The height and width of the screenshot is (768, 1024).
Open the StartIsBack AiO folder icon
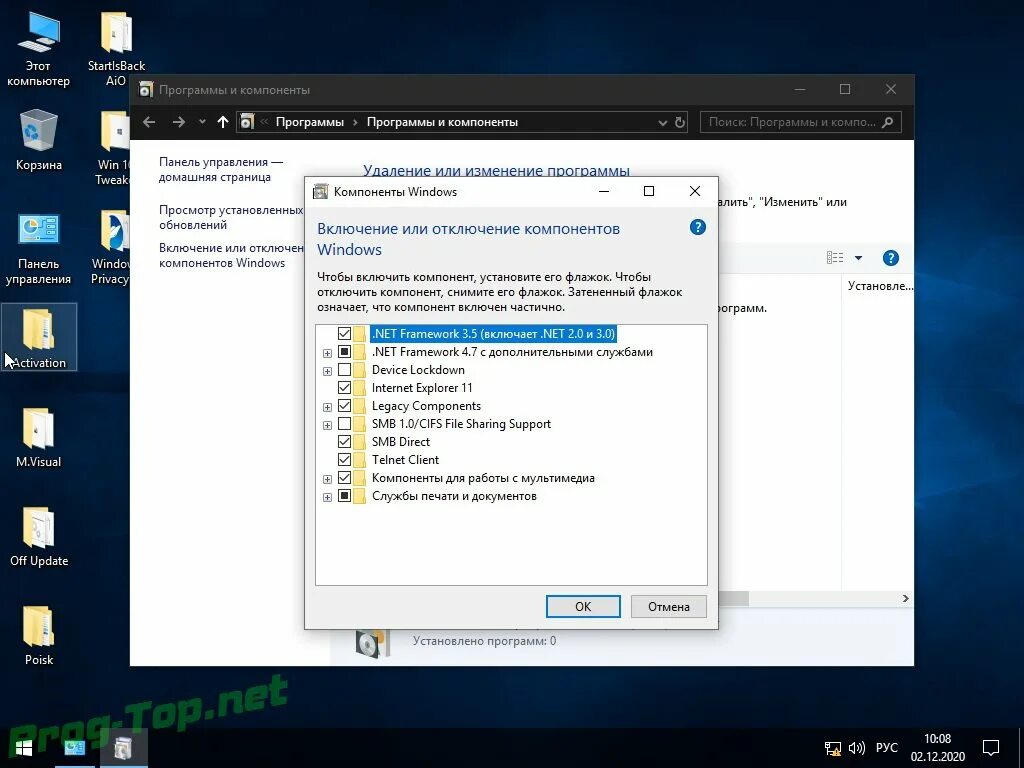click(x=116, y=50)
